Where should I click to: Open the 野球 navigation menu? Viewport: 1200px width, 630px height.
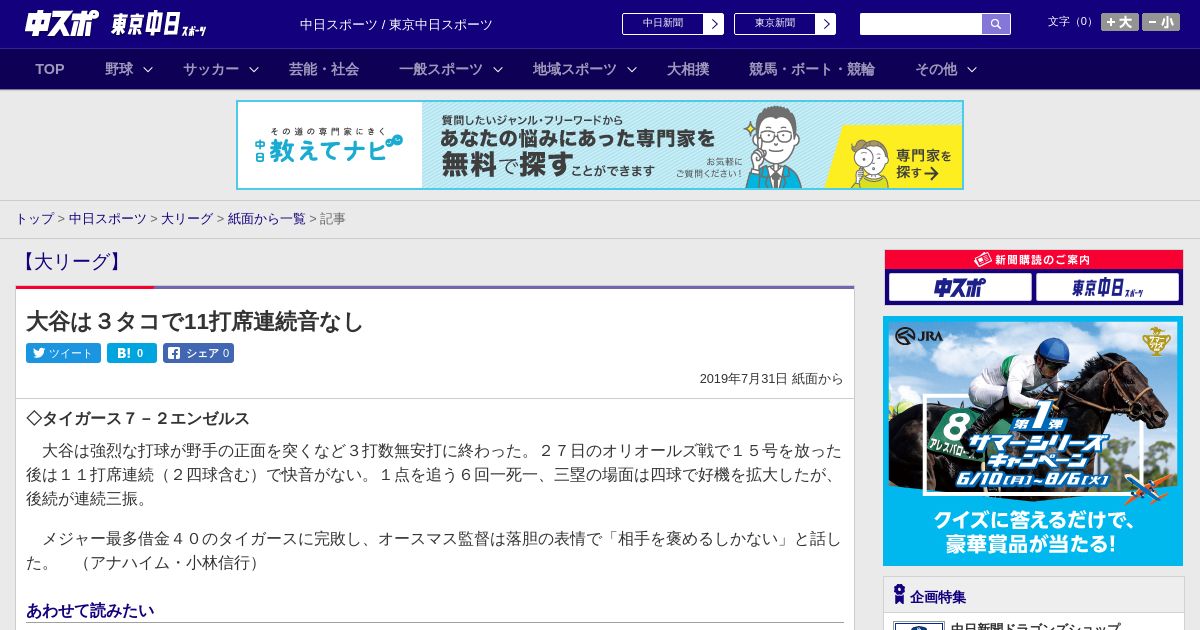click(119, 69)
